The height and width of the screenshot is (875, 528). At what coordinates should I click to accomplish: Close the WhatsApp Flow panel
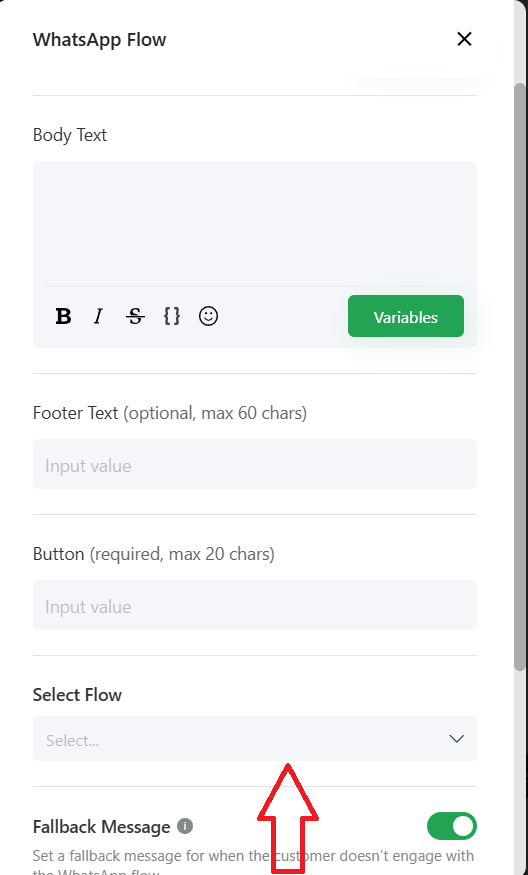tap(464, 39)
